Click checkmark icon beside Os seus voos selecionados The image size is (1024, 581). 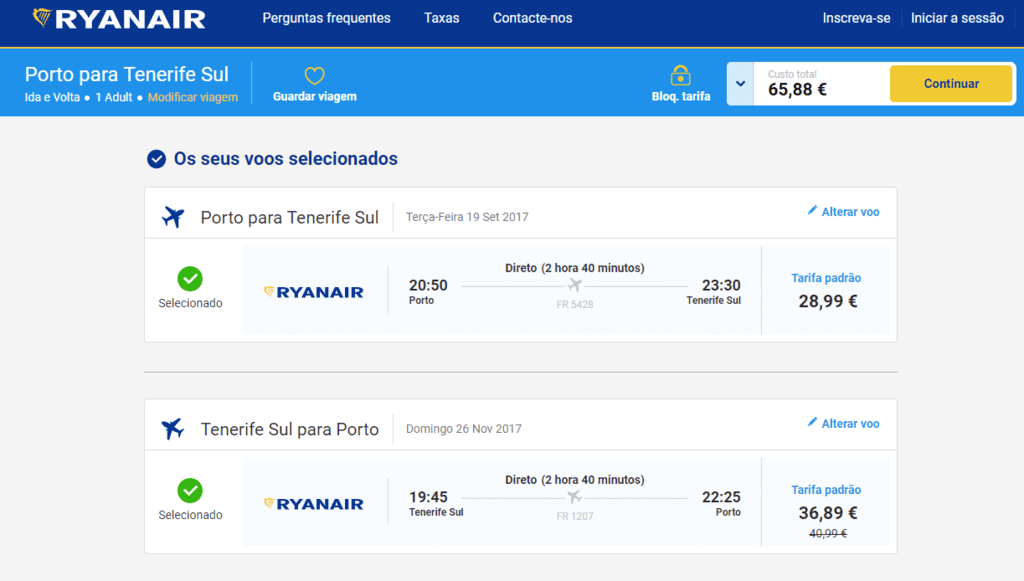(156, 159)
